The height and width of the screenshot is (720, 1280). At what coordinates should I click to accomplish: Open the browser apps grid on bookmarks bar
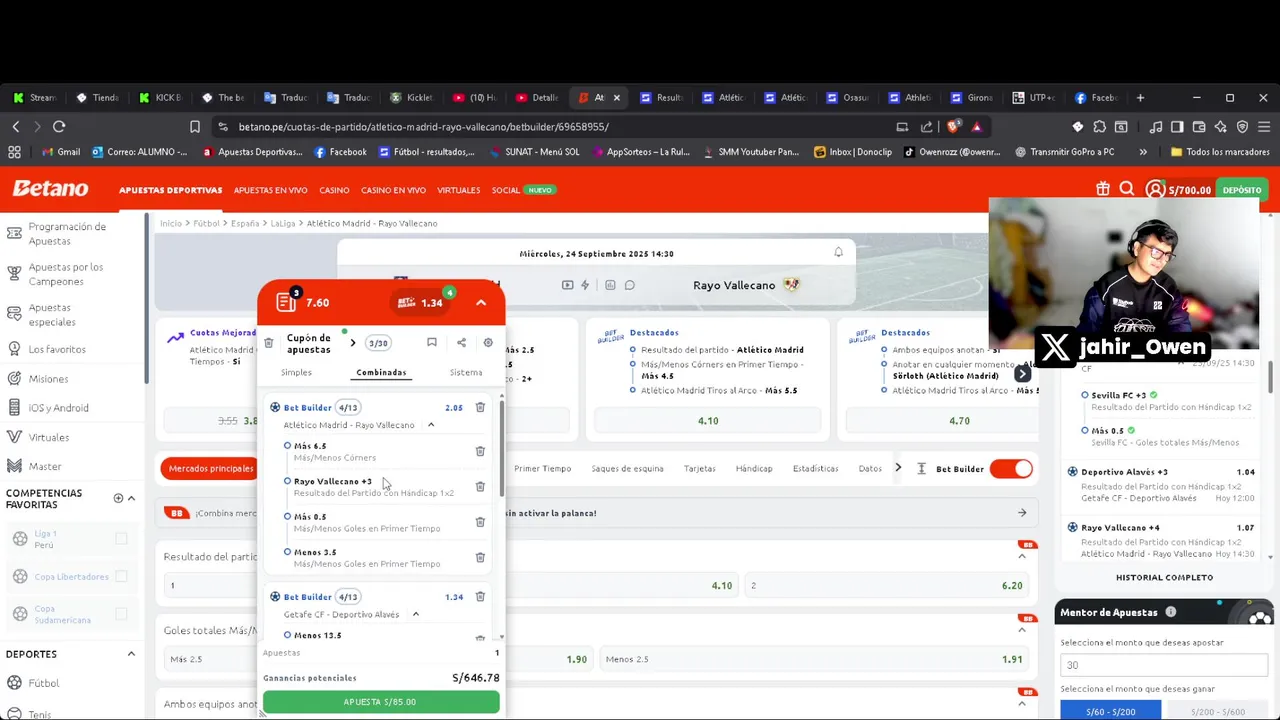tap(14, 152)
